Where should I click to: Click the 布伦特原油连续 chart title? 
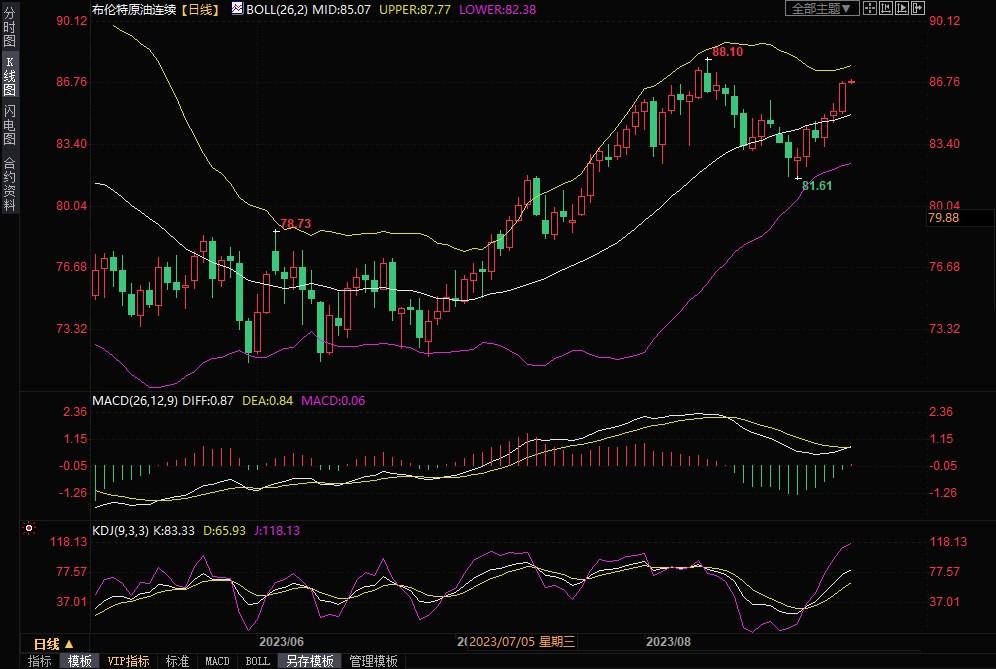coord(134,10)
